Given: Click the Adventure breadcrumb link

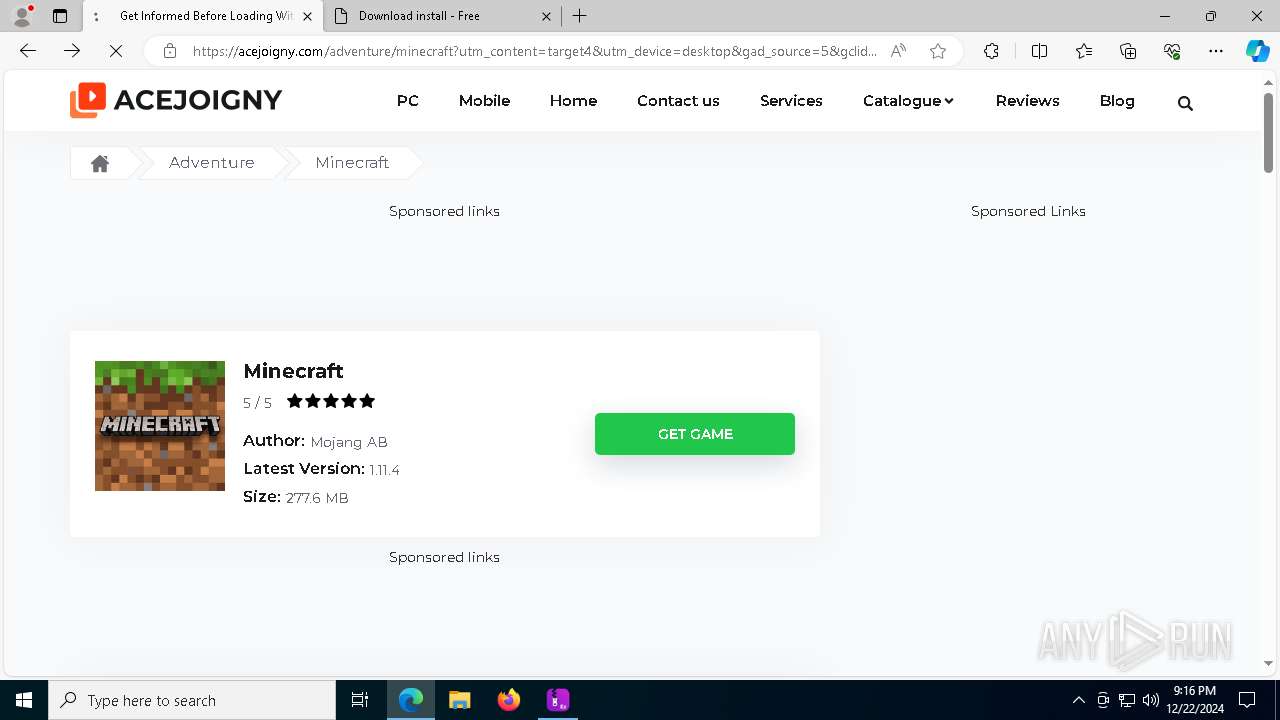Looking at the screenshot, I should coord(212,163).
